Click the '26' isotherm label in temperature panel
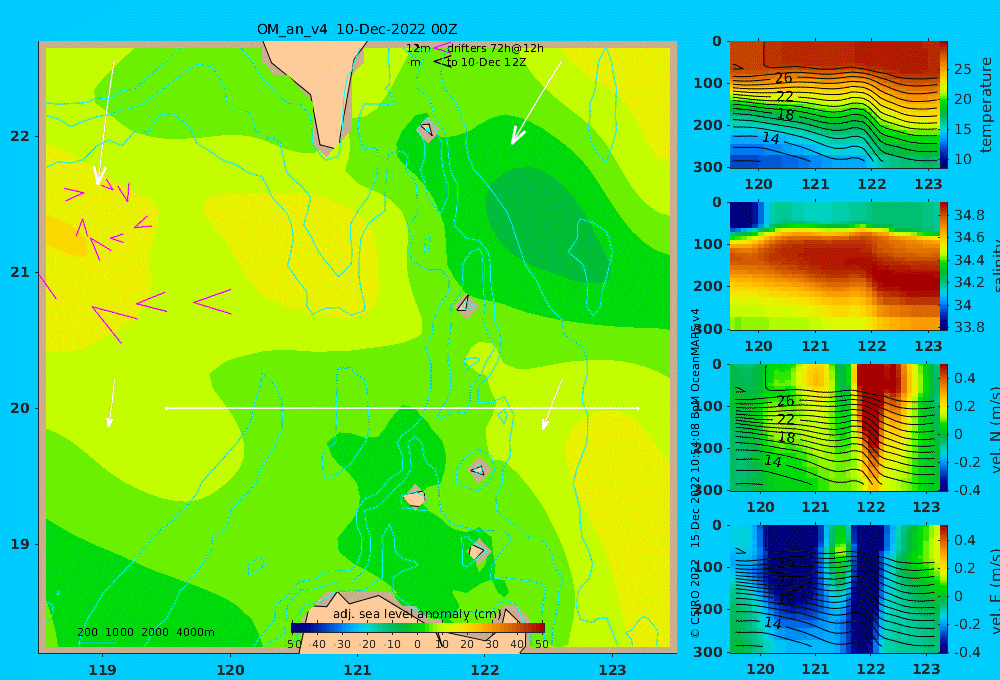Viewport: 1000px width, 680px height. click(x=783, y=78)
